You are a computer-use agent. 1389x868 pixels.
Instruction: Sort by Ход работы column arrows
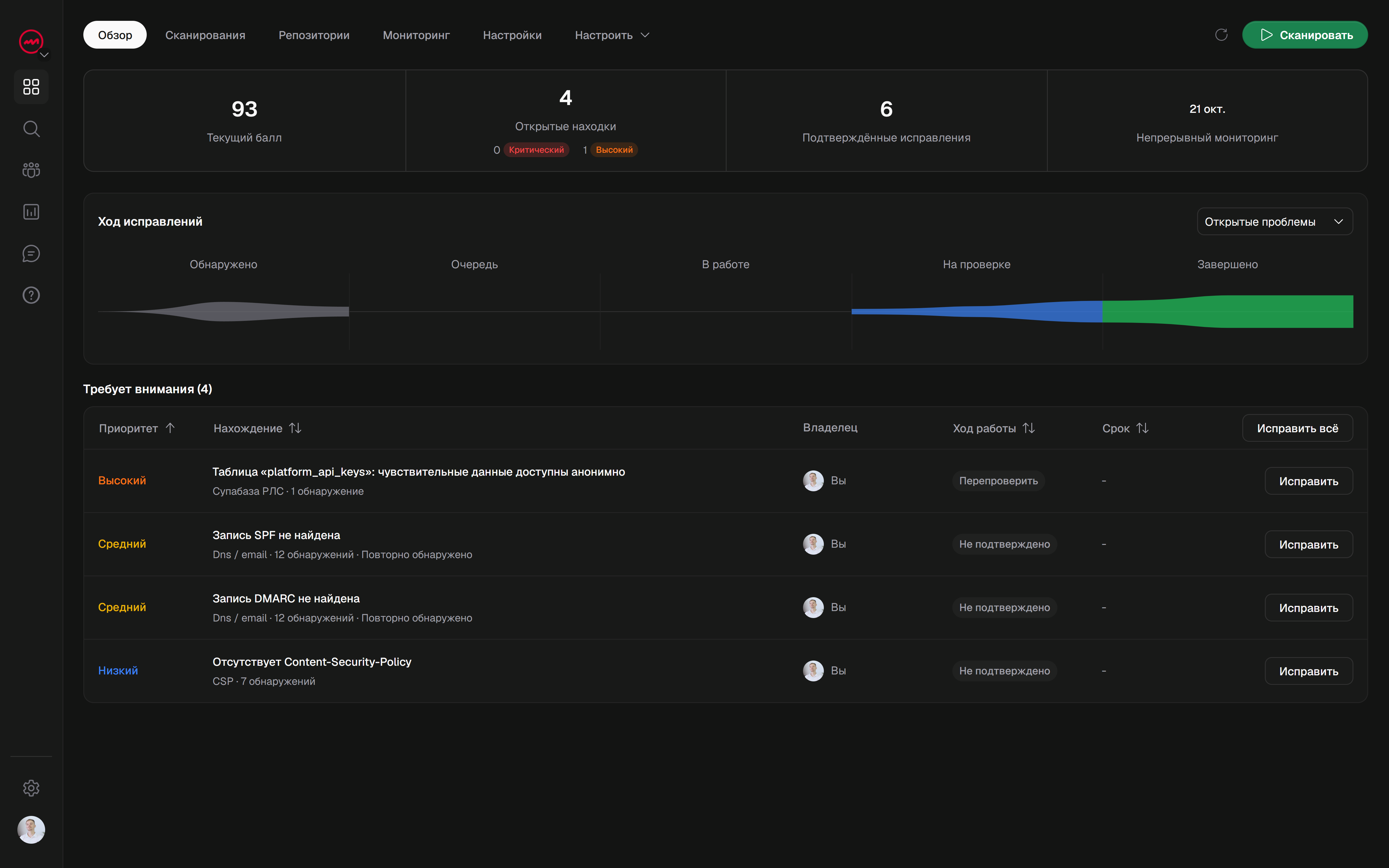tap(1028, 428)
